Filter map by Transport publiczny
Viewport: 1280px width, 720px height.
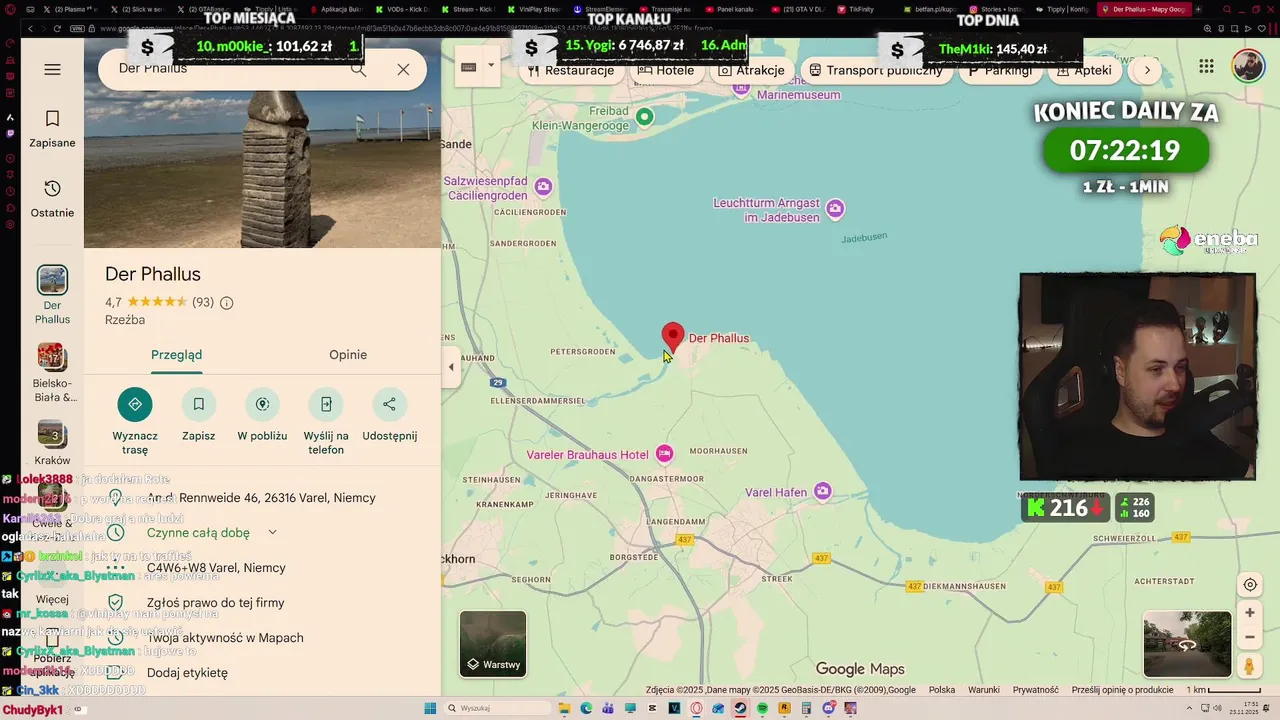[876, 70]
